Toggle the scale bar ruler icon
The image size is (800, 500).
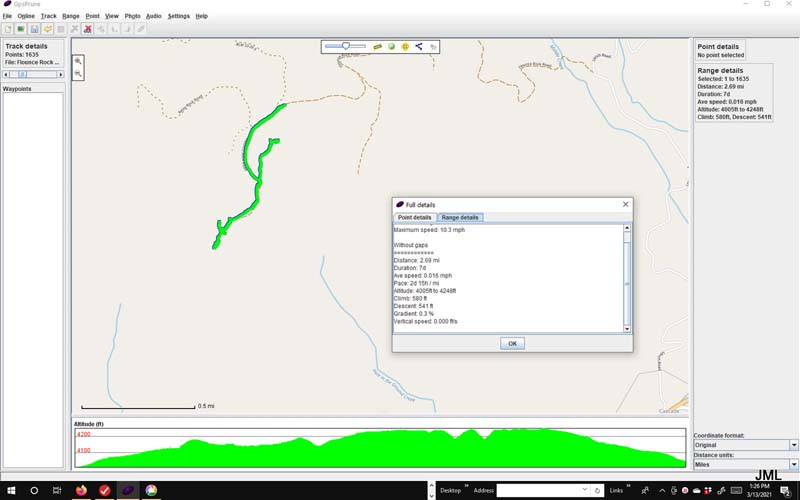point(378,46)
